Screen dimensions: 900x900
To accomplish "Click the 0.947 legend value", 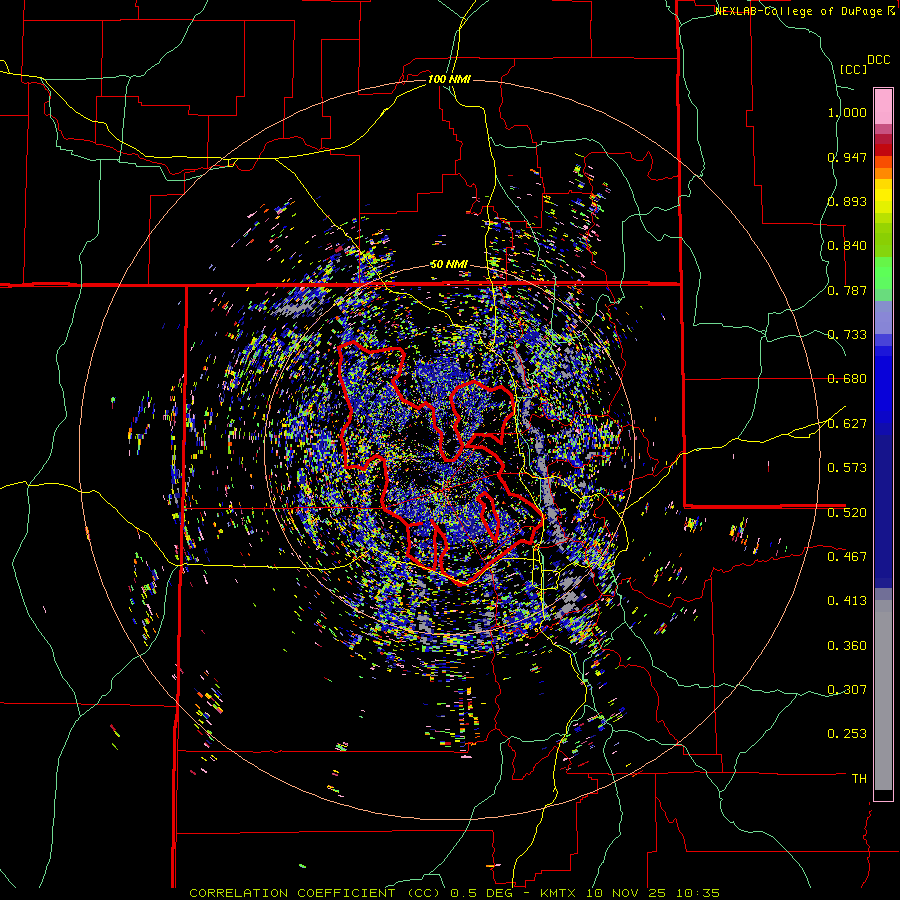I will coord(847,157).
